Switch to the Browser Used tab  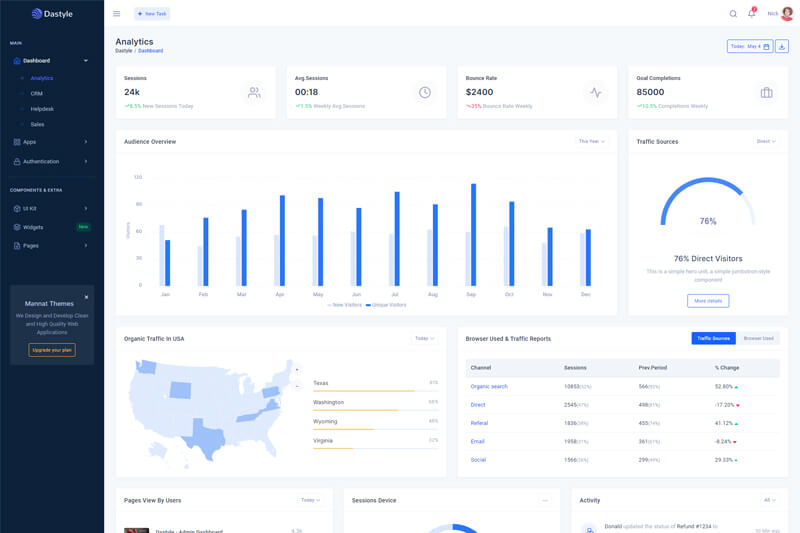coord(758,338)
